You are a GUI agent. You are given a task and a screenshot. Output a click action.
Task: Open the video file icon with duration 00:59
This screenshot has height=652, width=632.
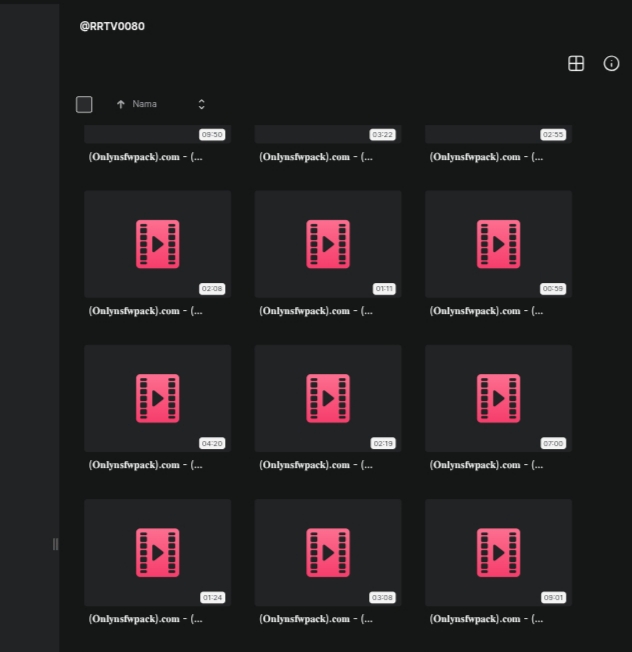click(x=498, y=244)
